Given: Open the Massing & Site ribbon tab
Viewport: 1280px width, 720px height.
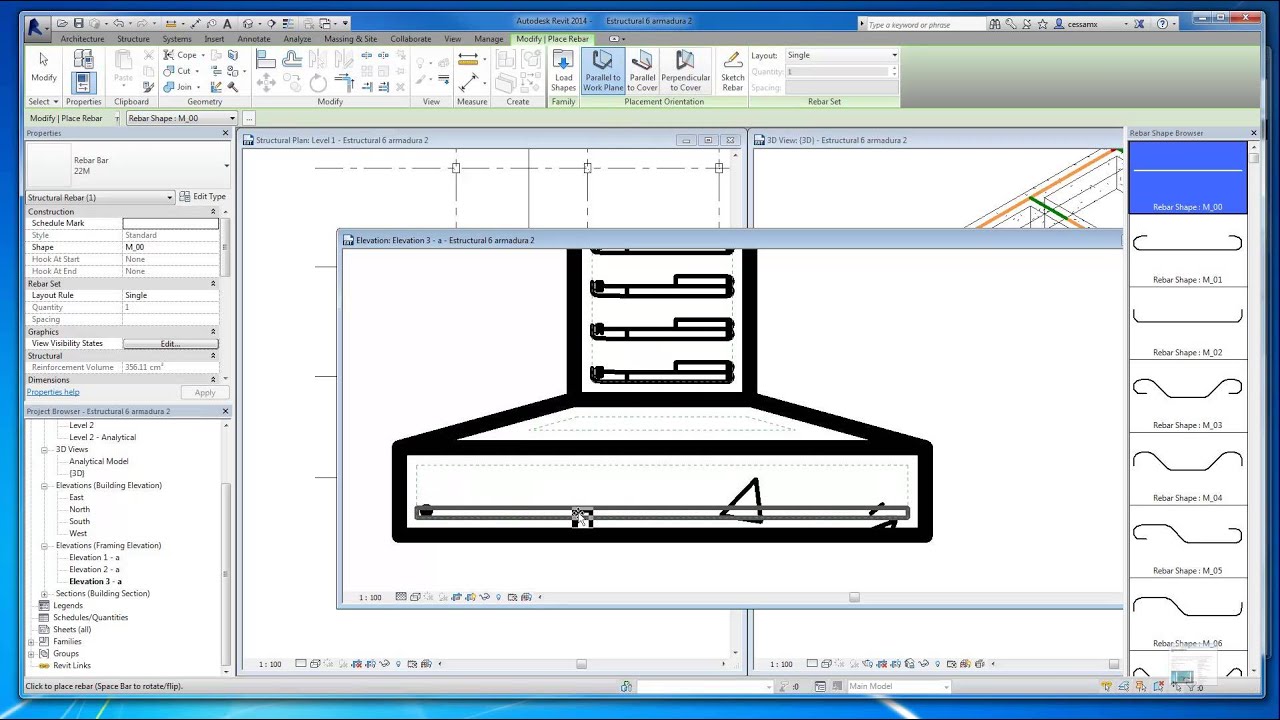Looking at the screenshot, I should [x=350, y=39].
